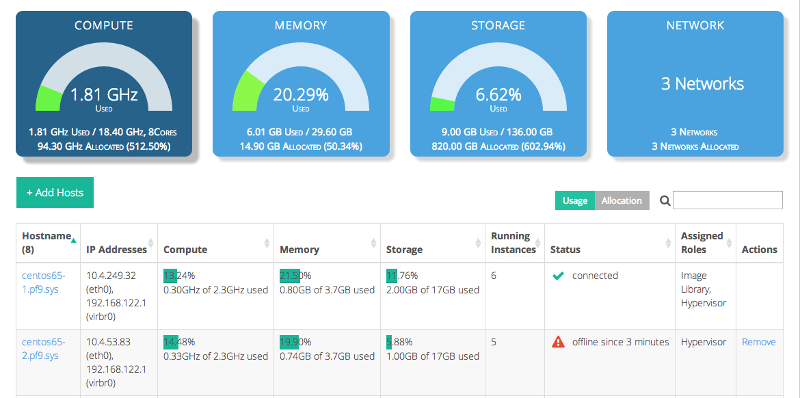Click the 'connected' status text
The image size is (800, 398).
(x=595, y=276)
